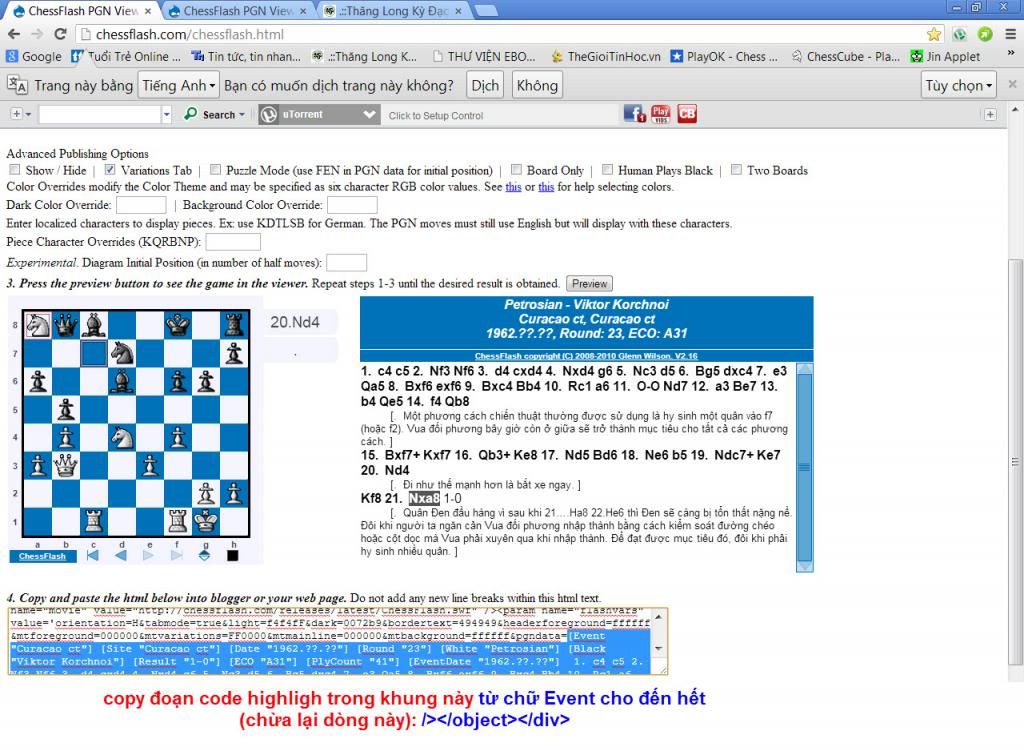Click the Diagram Initial Position field
This screenshot has width=1024, height=750.
(x=346, y=263)
